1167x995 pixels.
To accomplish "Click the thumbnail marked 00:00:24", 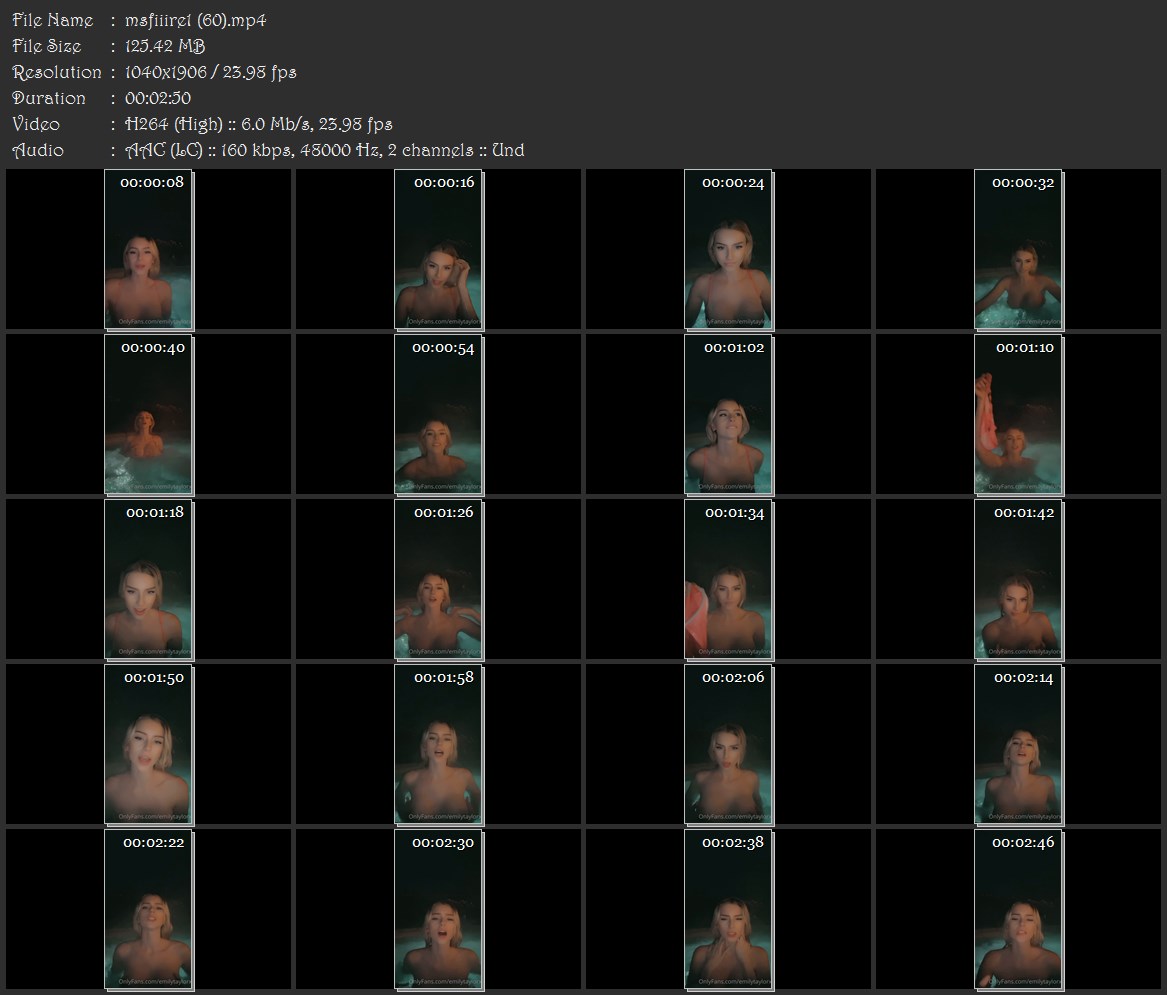I will pos(729,249).
